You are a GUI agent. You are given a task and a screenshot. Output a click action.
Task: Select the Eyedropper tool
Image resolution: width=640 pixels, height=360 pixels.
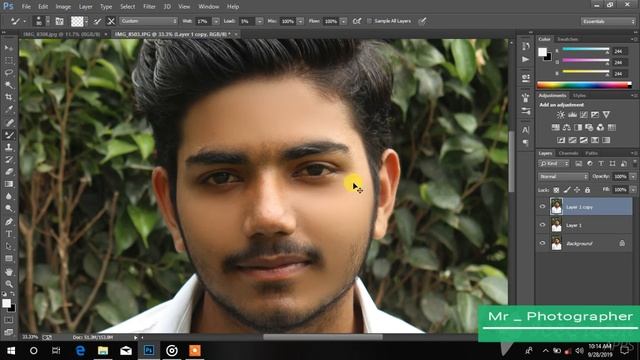9,109
